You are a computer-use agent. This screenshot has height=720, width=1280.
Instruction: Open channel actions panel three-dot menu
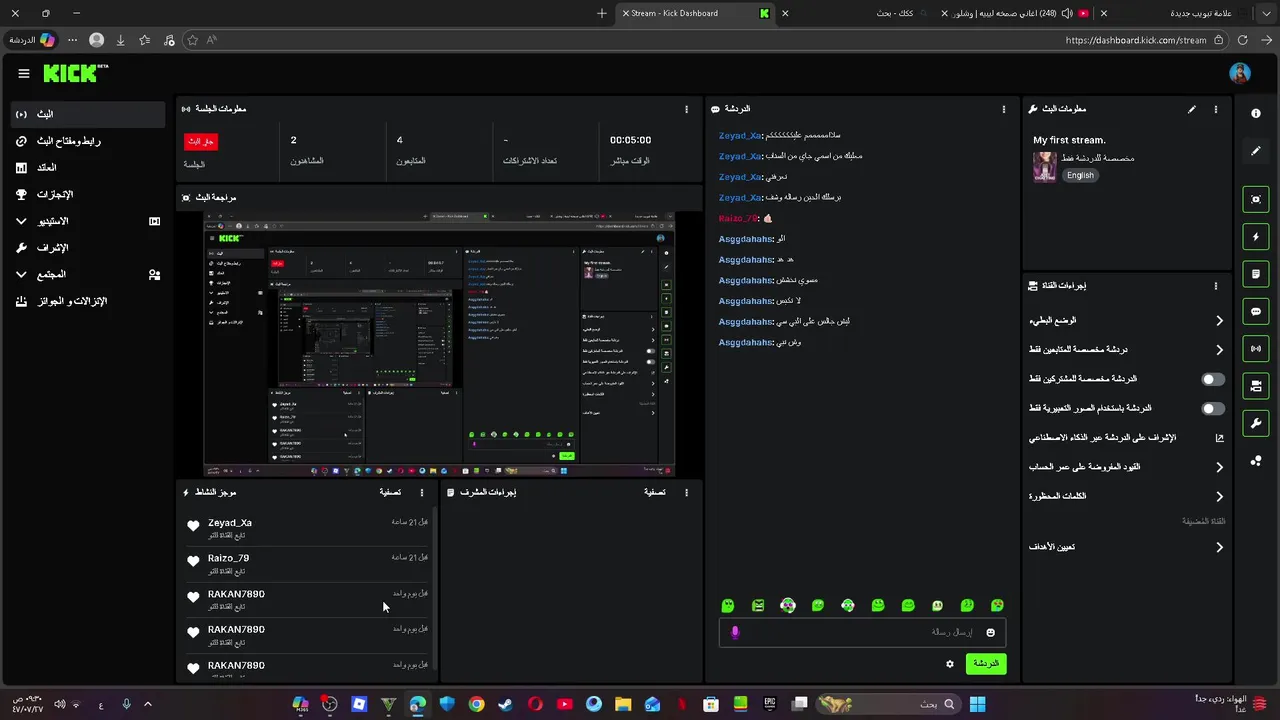(x=1216, y=286)
